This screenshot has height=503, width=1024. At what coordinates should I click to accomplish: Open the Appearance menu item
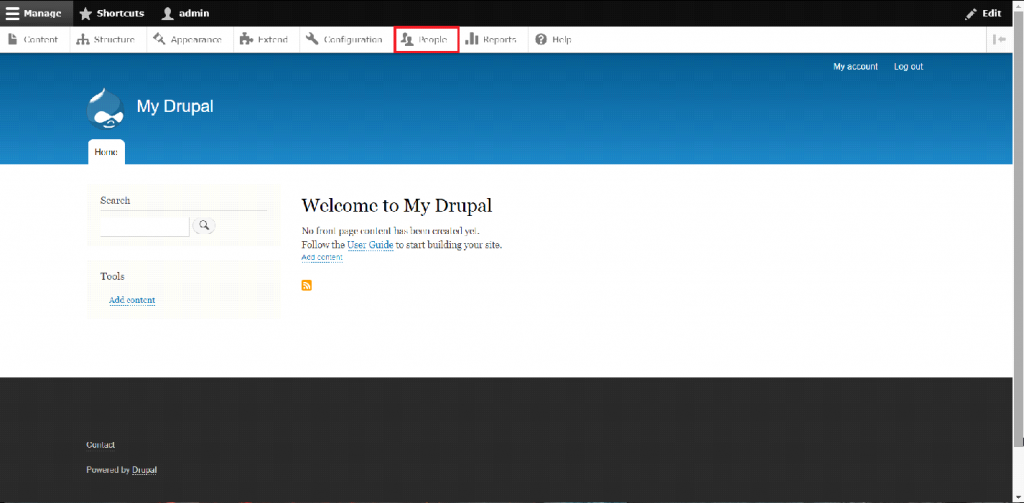click(x=188, y=40)
